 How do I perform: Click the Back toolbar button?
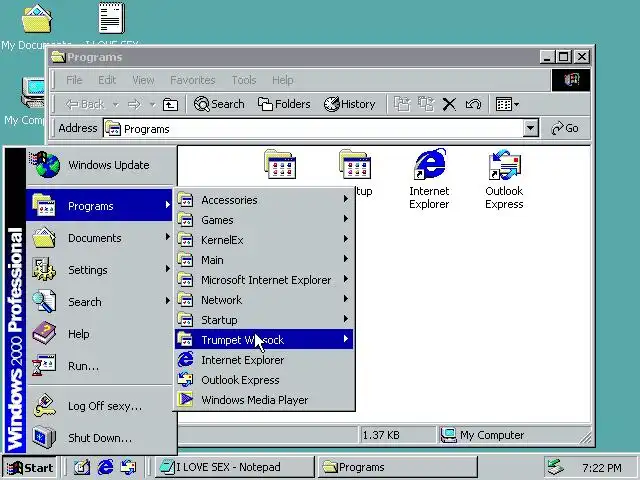click(x=85, y=104)
